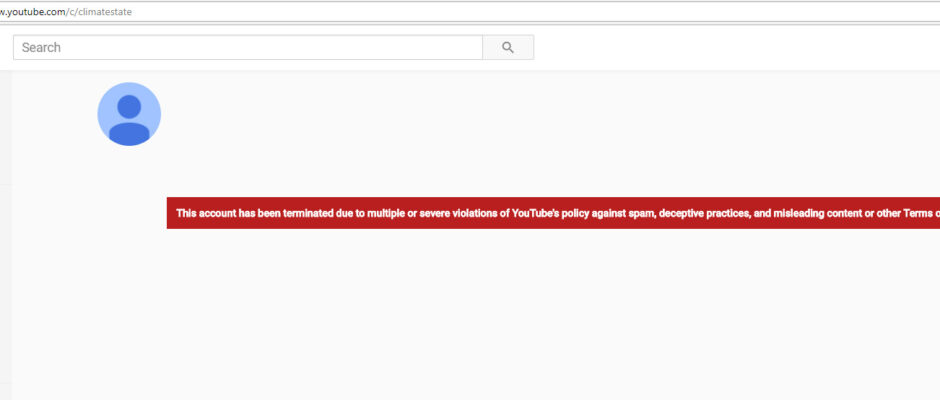This screenshot has width=940, height=400.
Task: Click the magnifying glass search button
Action: point(508,47)
